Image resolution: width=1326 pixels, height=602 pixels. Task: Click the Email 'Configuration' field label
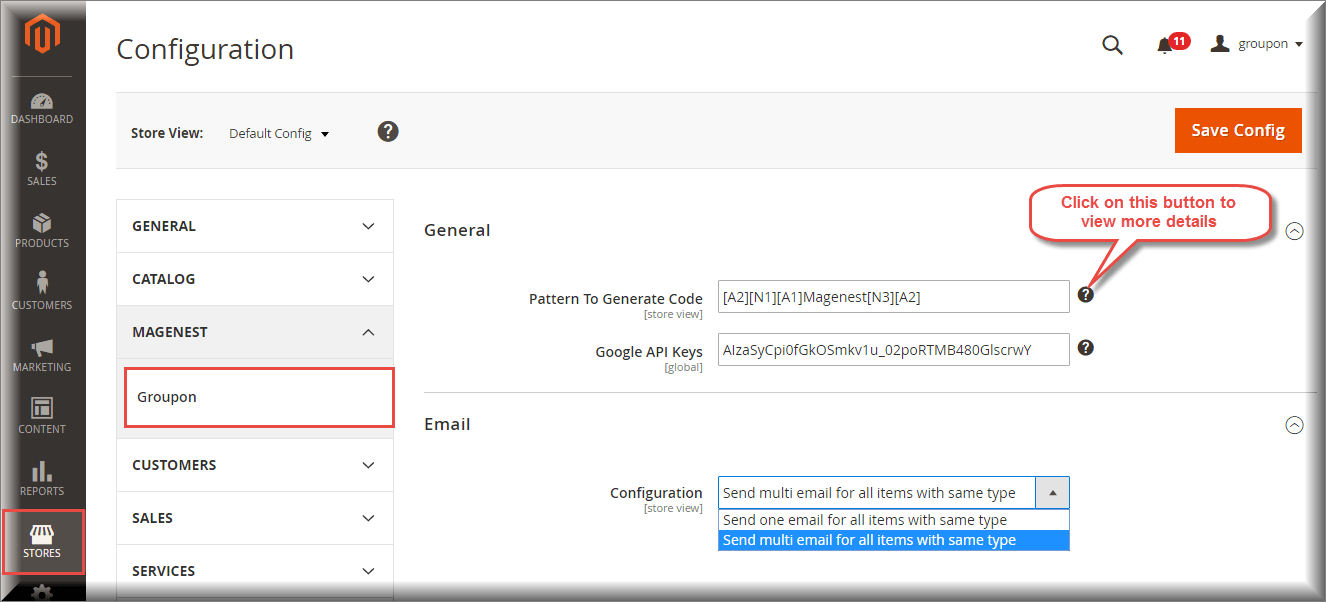656,493
